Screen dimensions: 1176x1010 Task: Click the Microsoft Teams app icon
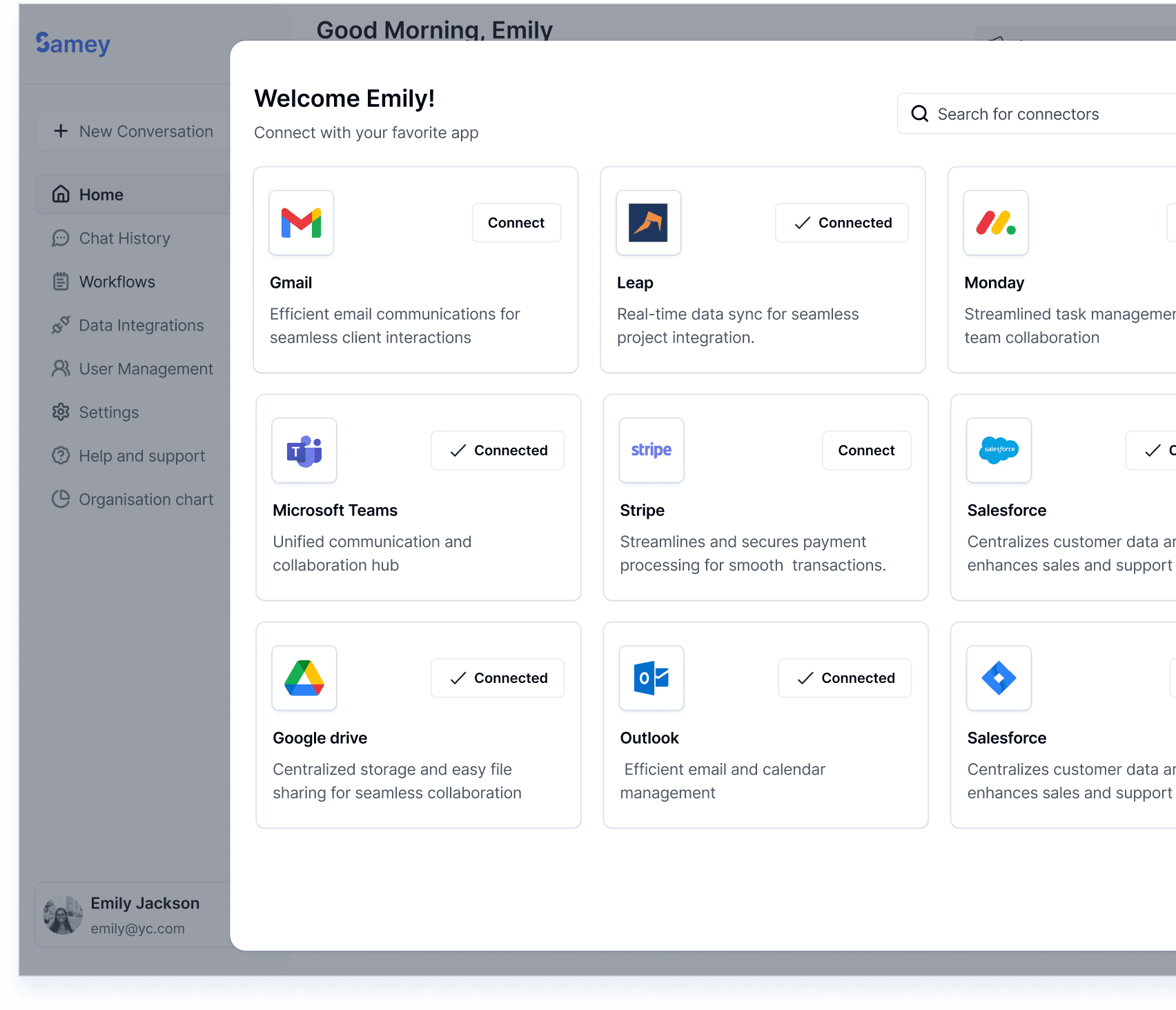[304, 450]
